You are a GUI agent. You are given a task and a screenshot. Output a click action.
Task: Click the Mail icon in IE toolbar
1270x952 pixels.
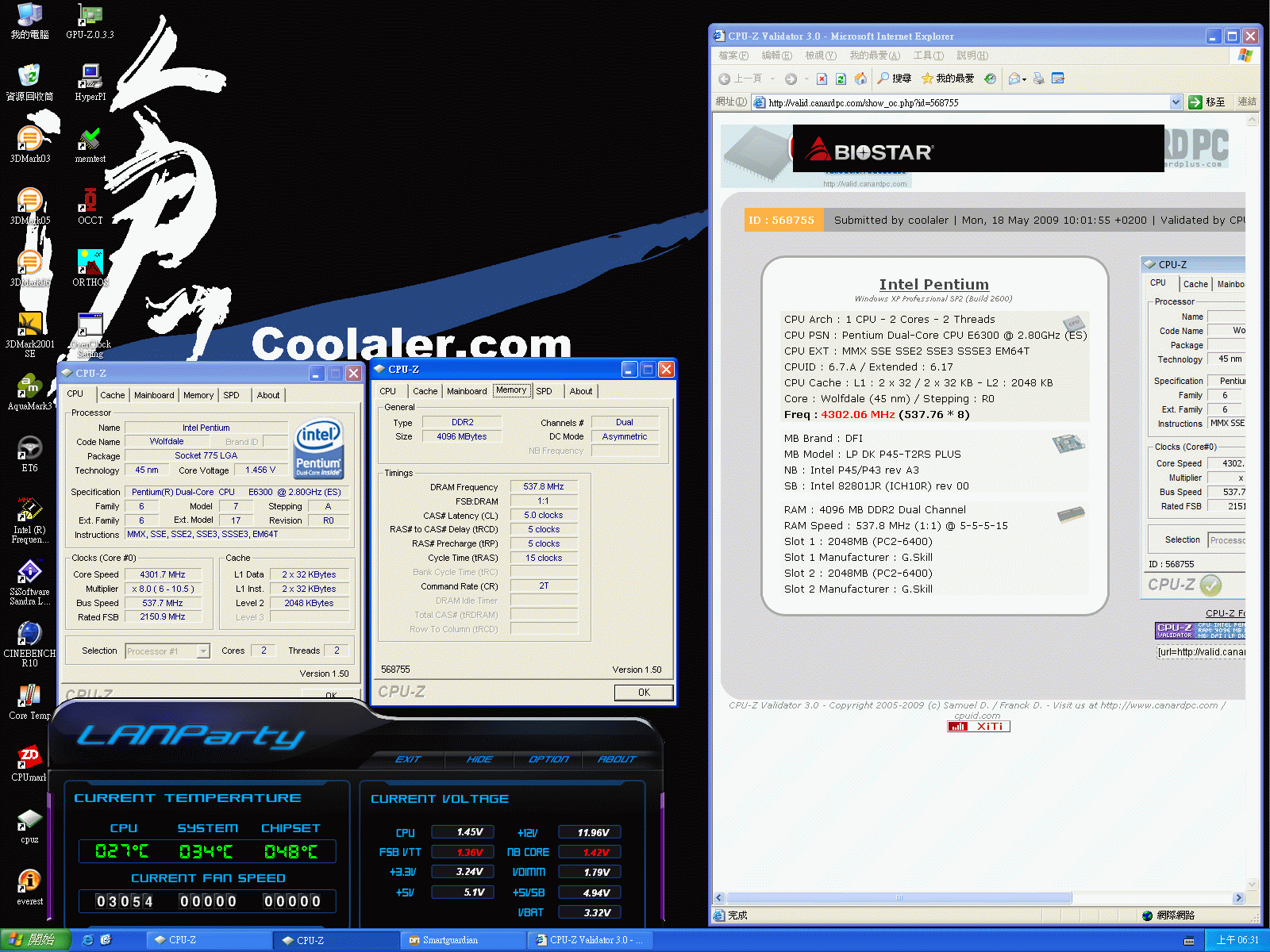(x=1014, y=79)
